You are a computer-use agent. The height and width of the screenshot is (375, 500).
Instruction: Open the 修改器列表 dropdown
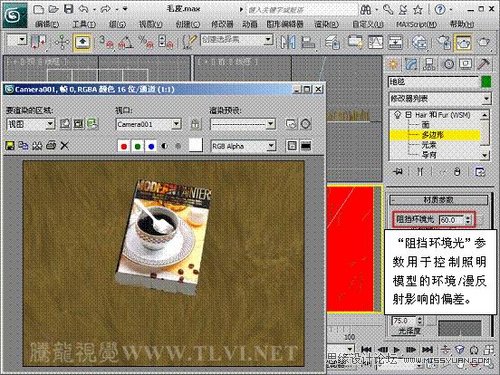(440, 99)
